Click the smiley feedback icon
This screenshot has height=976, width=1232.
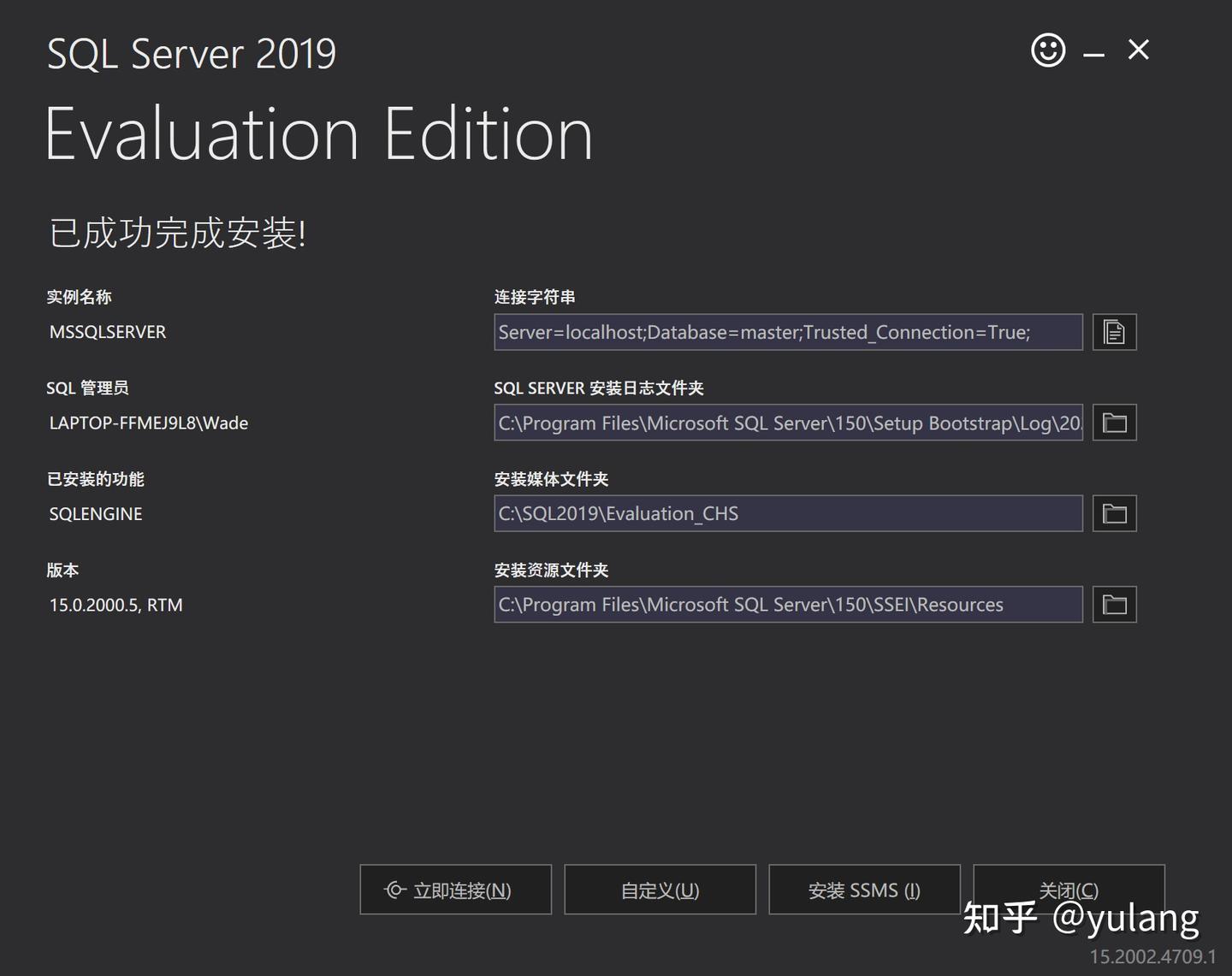(x=1046, y=50)
